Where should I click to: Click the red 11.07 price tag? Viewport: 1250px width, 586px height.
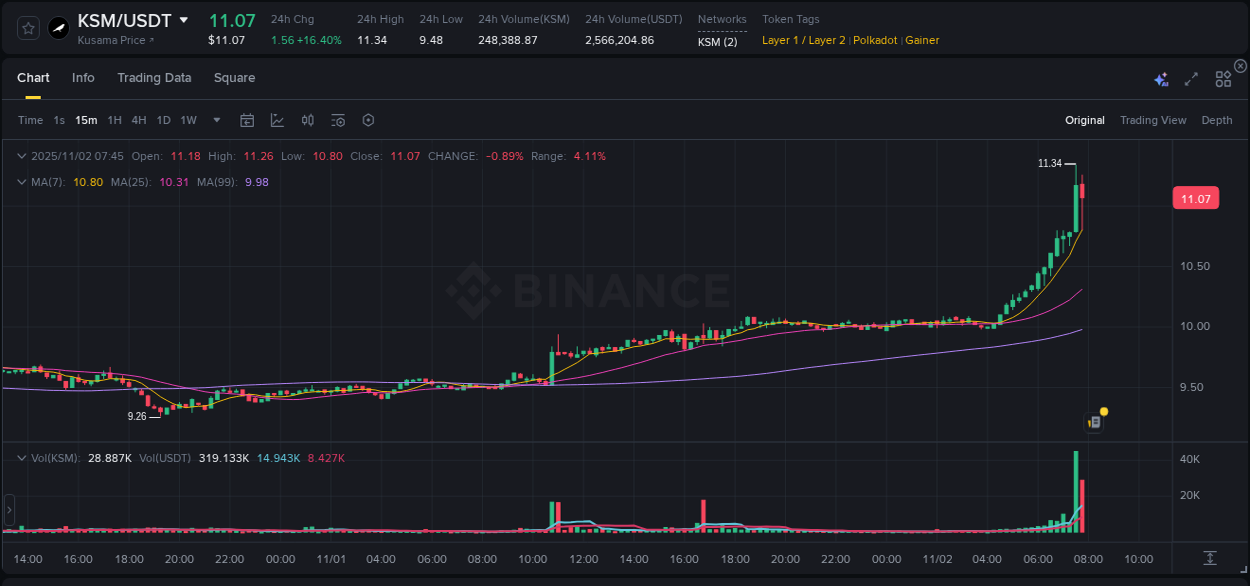coord(1196,198)
